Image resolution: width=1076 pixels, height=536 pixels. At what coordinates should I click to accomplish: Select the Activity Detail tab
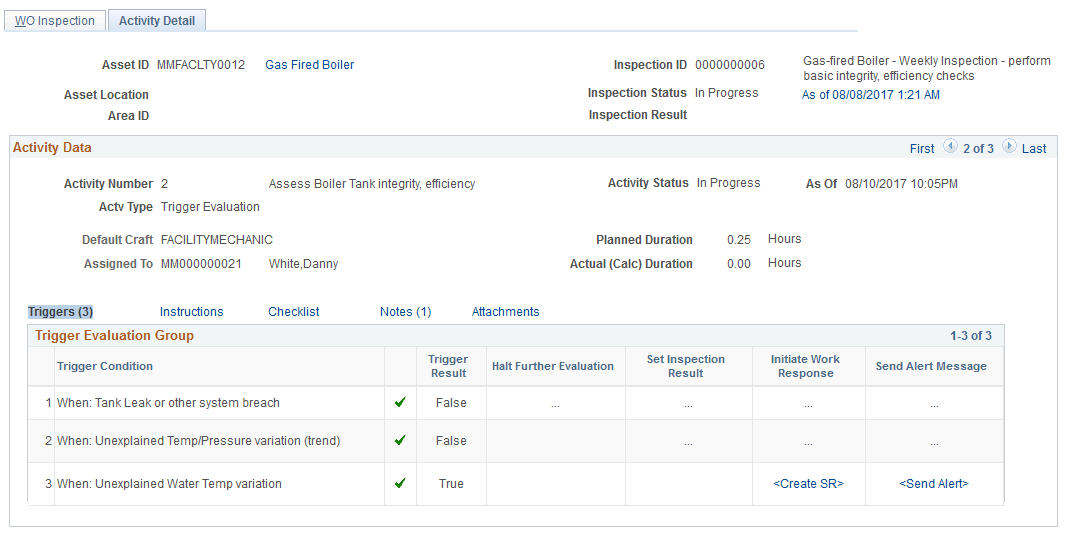[157, 21]
